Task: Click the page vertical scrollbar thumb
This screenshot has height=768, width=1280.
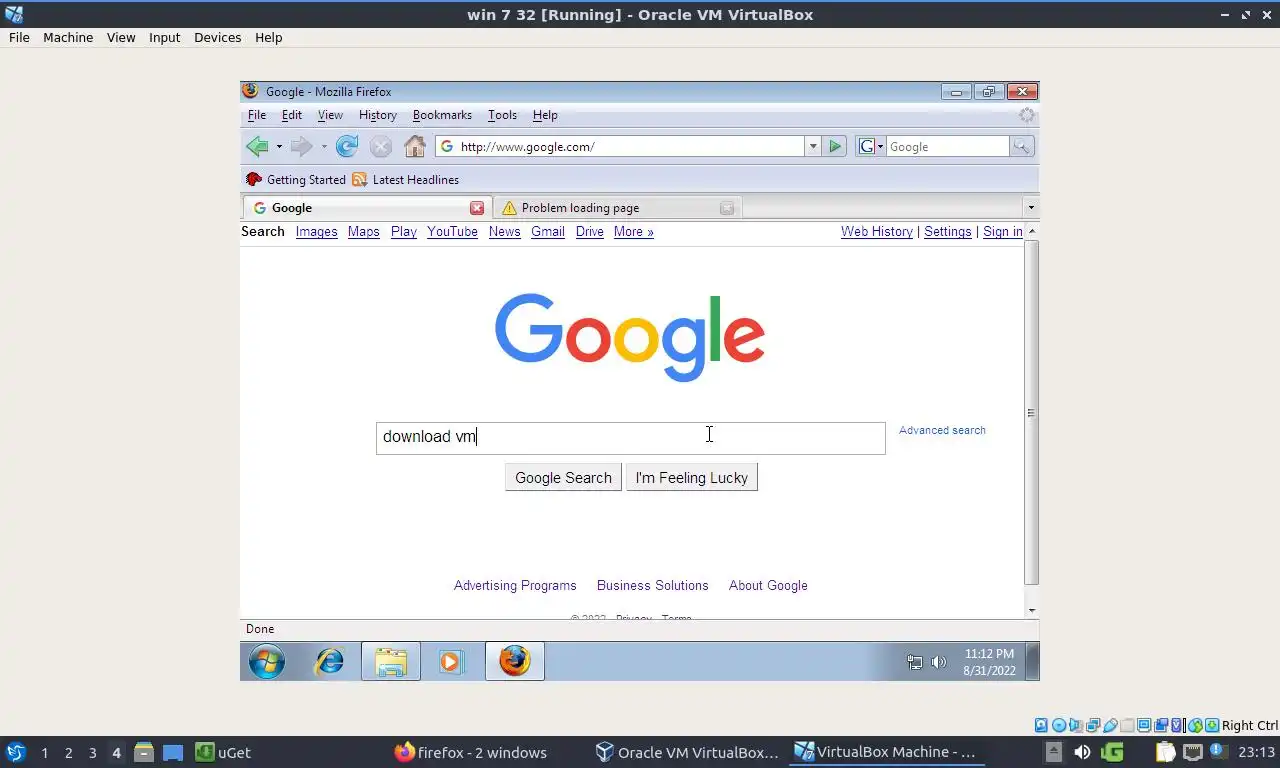Action: pyautogui.click(x=1031, y=412)
